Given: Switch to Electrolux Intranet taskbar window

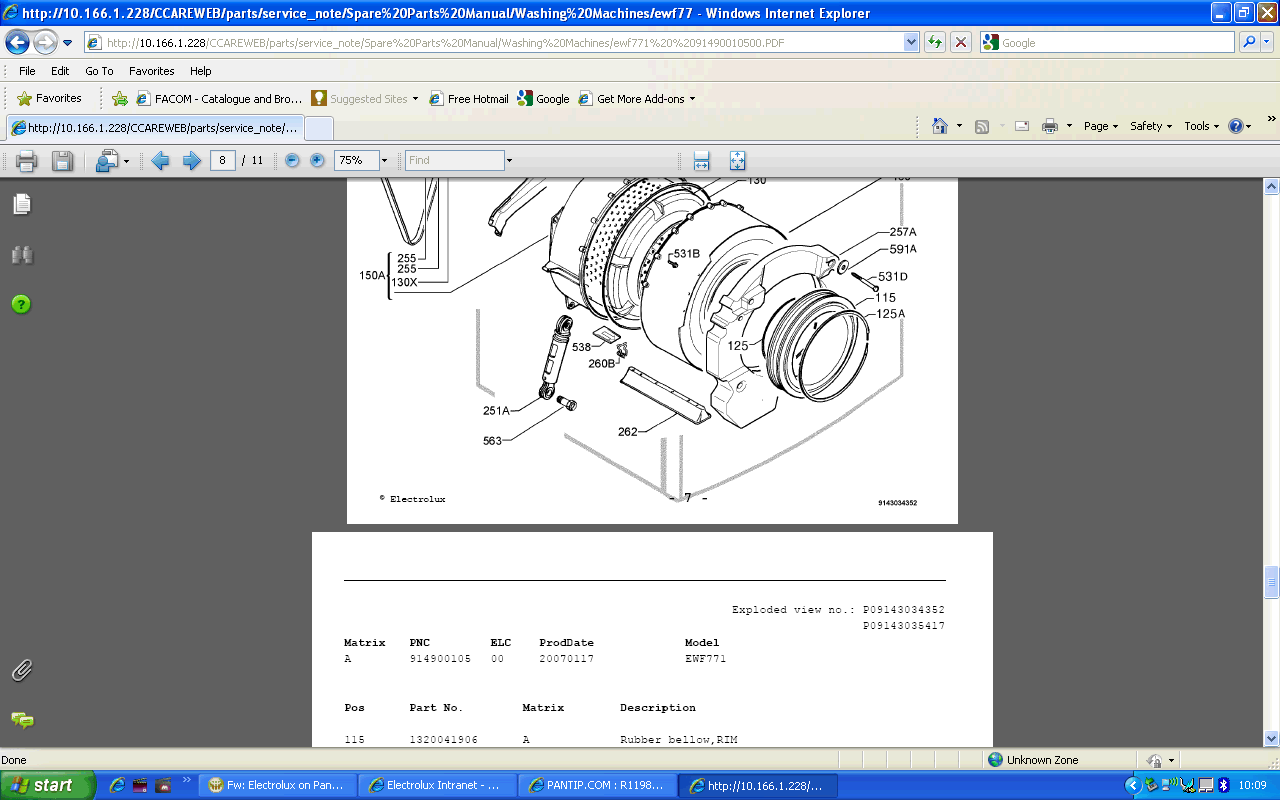Looking at the screenshot, I should [437, 785].
